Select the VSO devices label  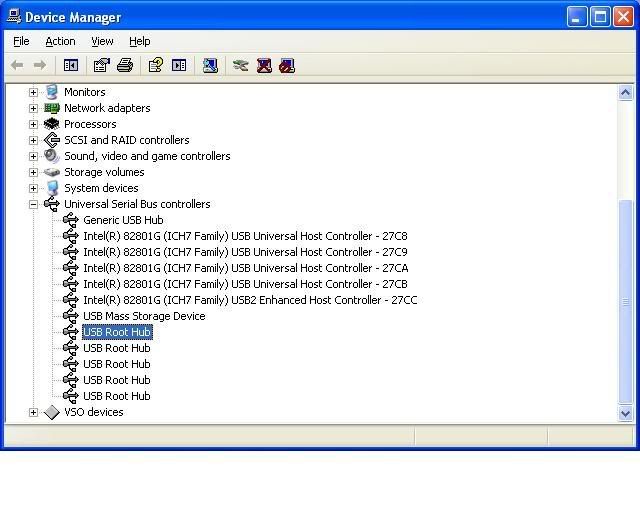coord(94,412)
